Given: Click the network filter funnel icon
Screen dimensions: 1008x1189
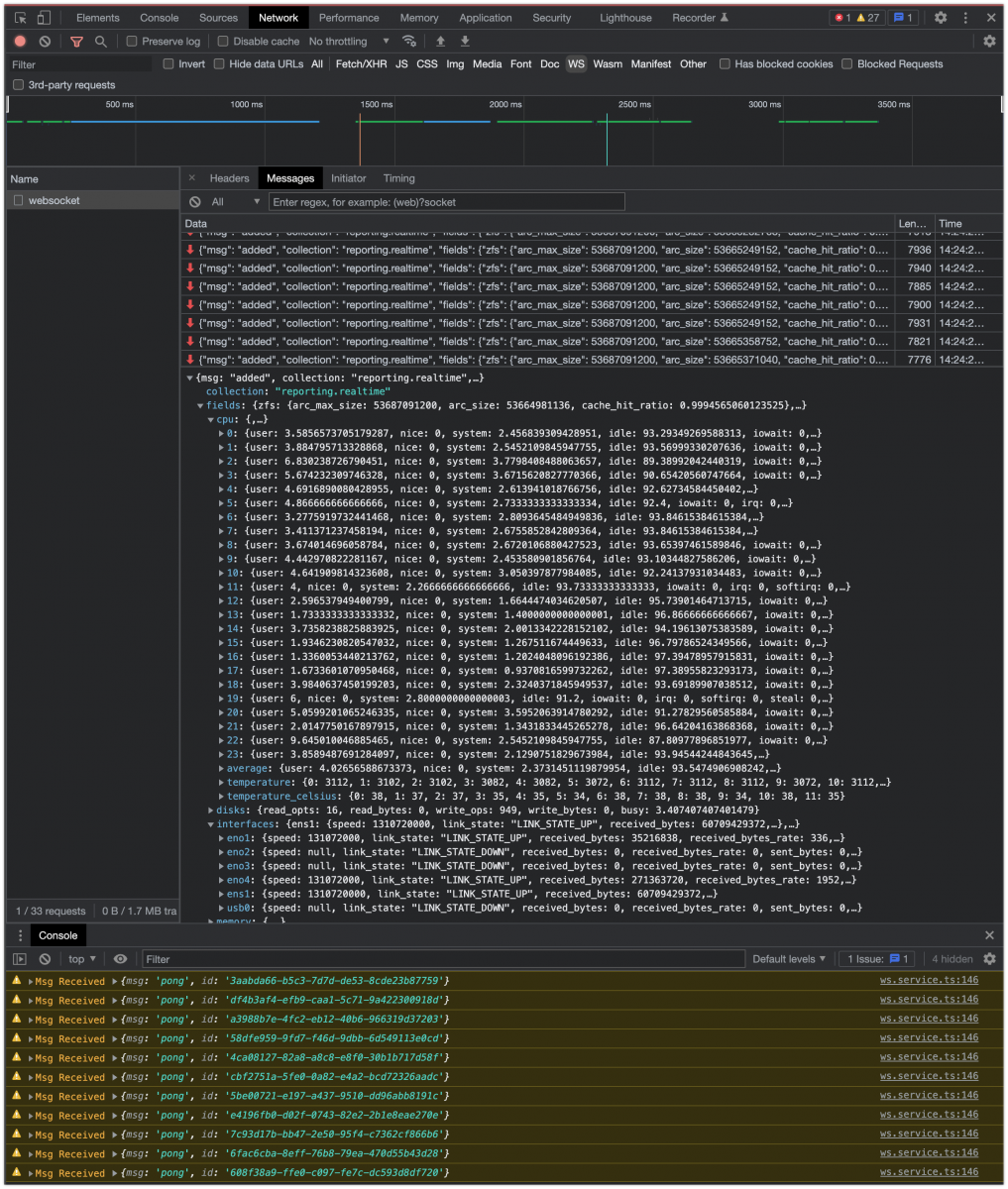Looking at the screenshot, I should point(77,42).
